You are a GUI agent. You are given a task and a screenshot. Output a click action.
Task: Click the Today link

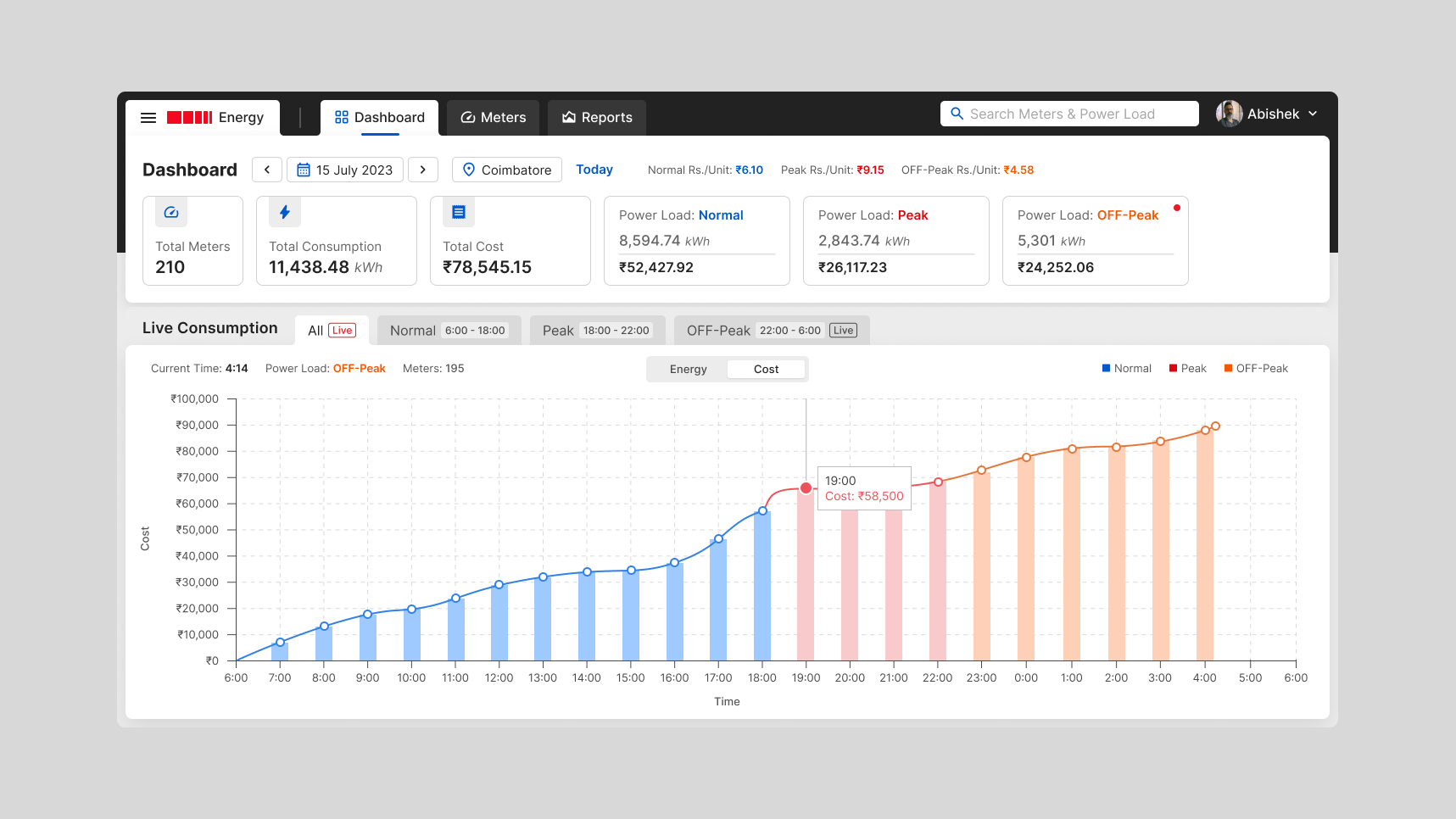594,170
